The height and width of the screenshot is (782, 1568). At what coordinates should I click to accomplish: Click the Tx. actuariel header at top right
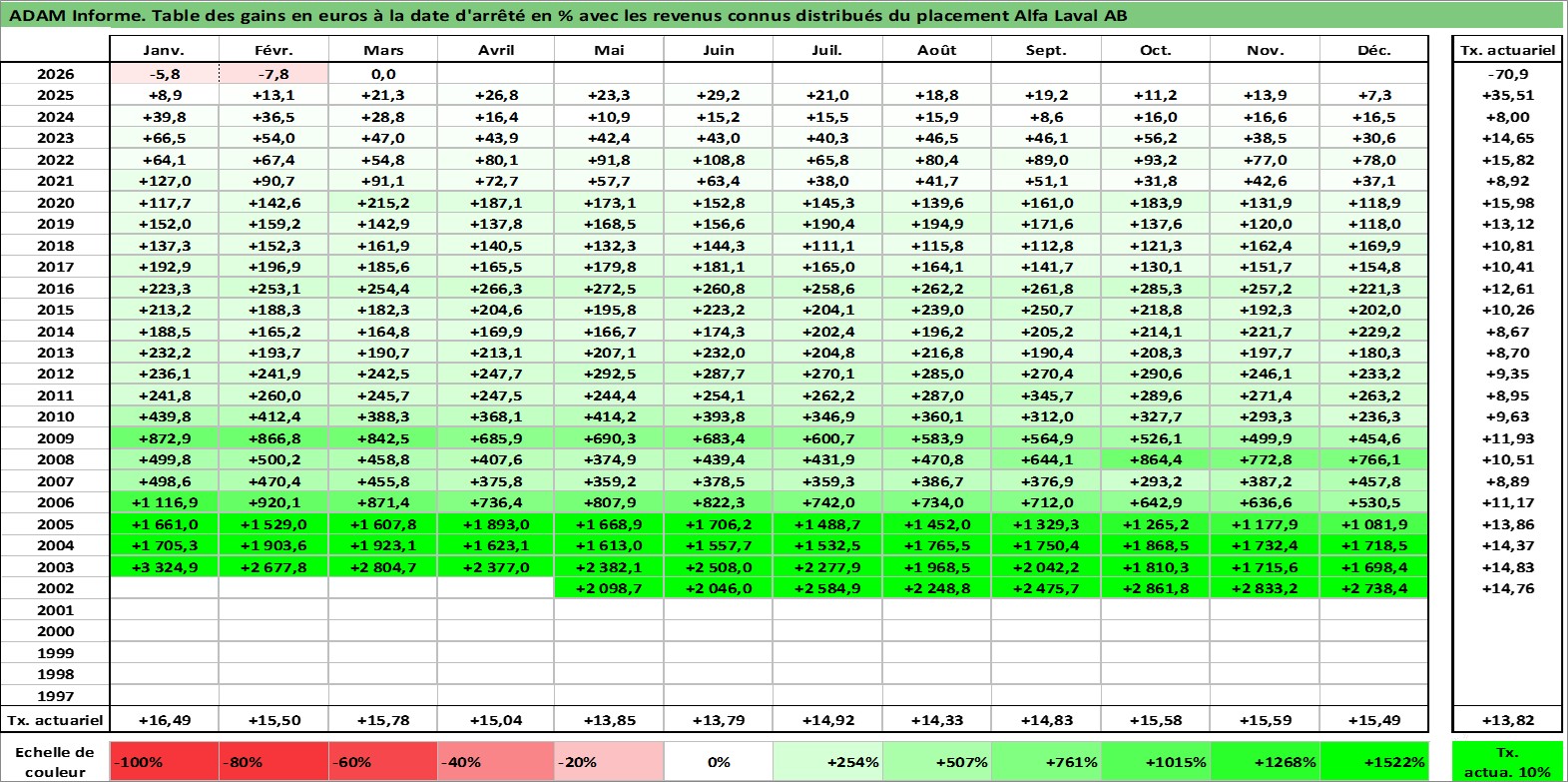tap(1507, 50)
